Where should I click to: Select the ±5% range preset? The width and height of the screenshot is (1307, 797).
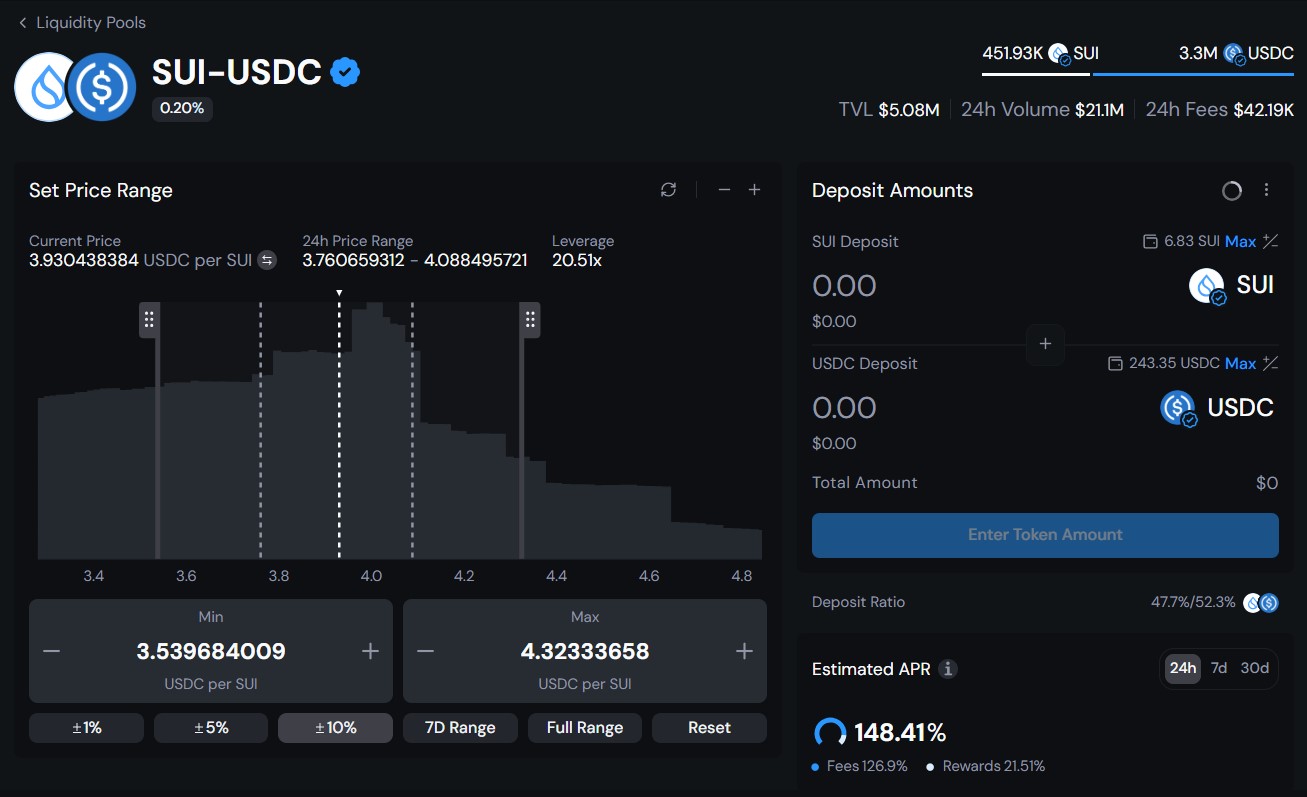211,728
